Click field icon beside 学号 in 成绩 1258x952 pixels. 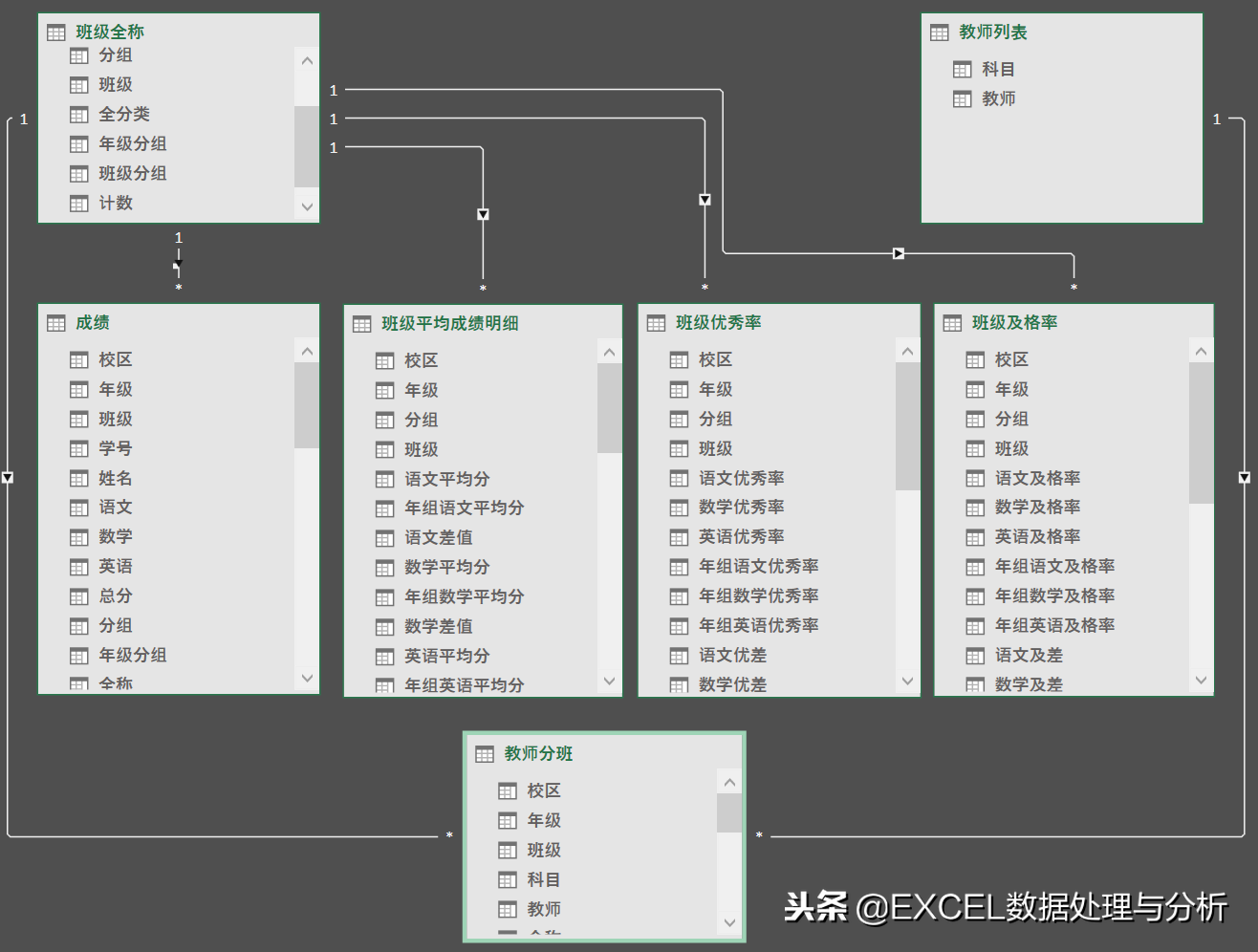79,449
